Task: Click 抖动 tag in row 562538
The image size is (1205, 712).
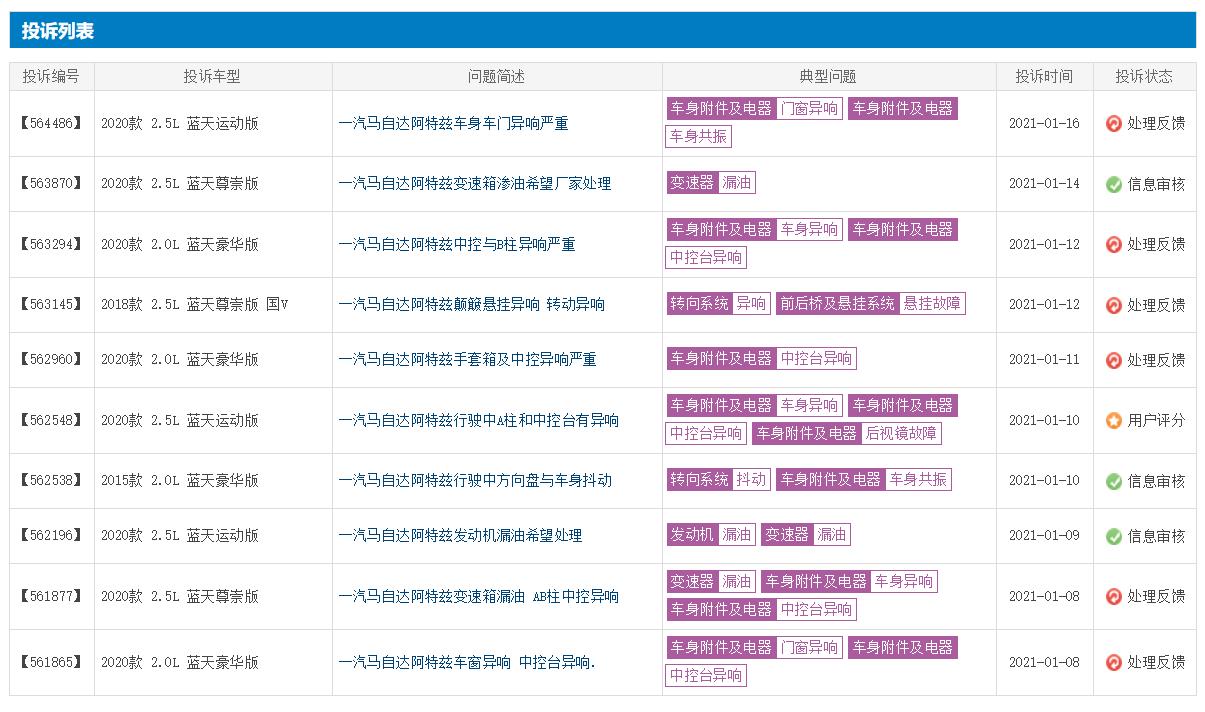Action: pos(751,480)
